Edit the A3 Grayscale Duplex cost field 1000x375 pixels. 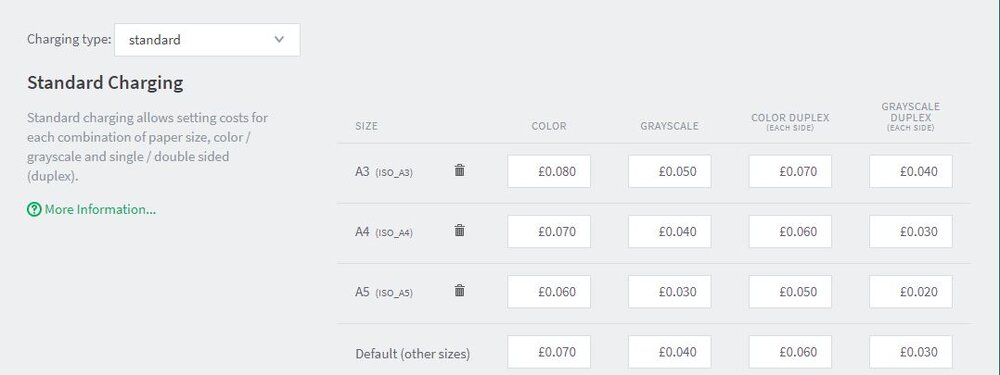911,171
